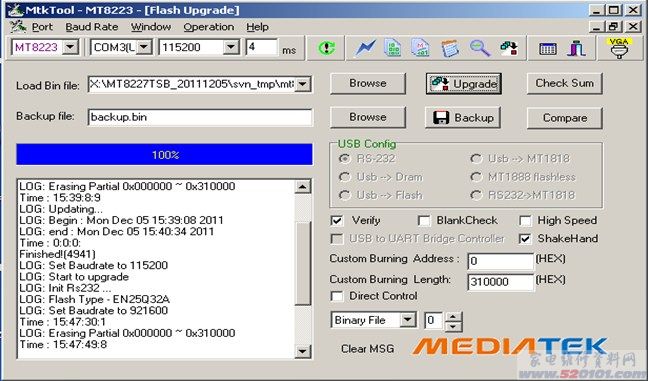This screenshot has height=381, width=648.
Task: Click the log scrollbar down arrow
Action: point(303,351)
